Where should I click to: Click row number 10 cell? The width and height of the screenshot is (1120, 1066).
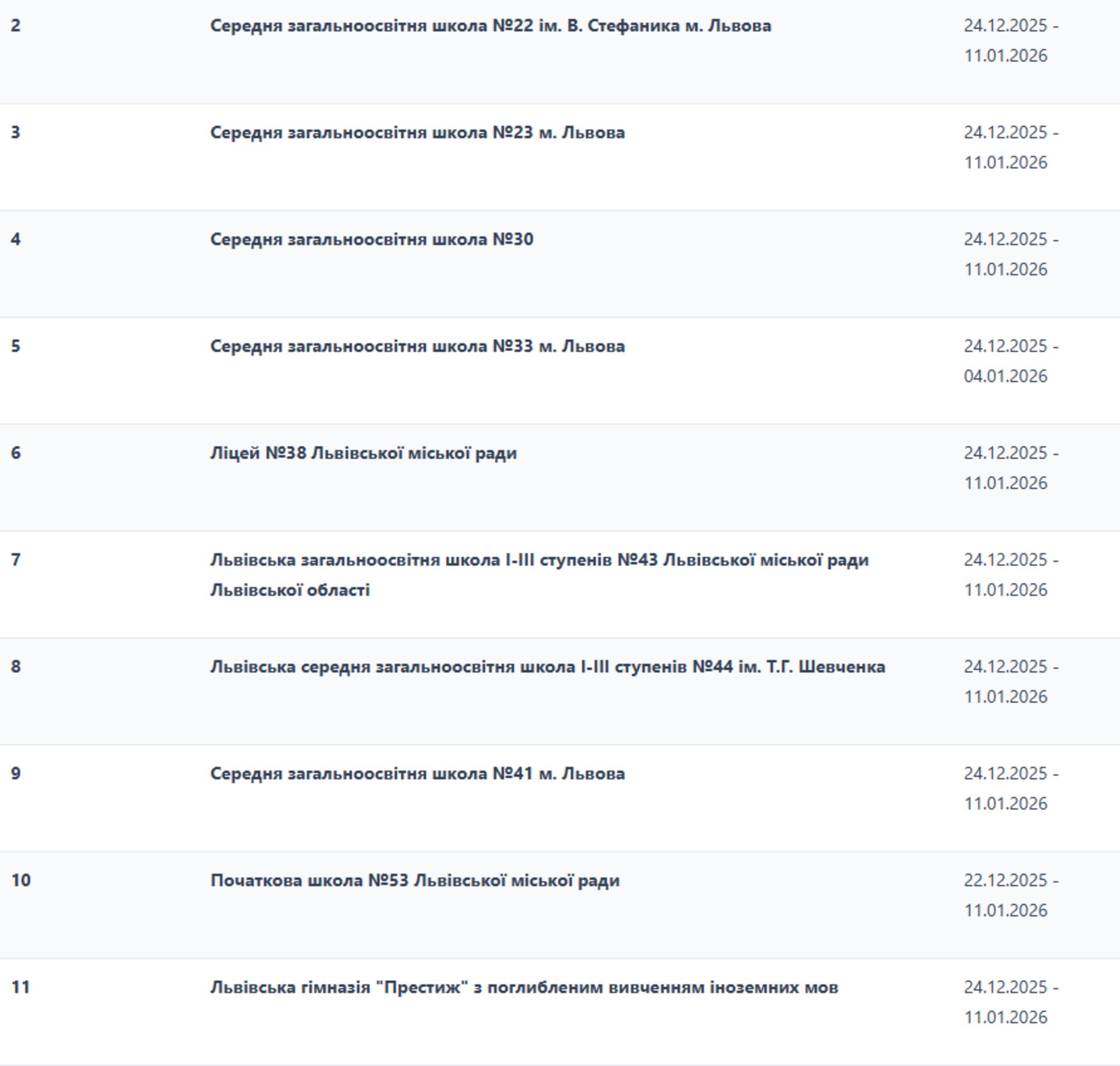(x=20, y=880)
